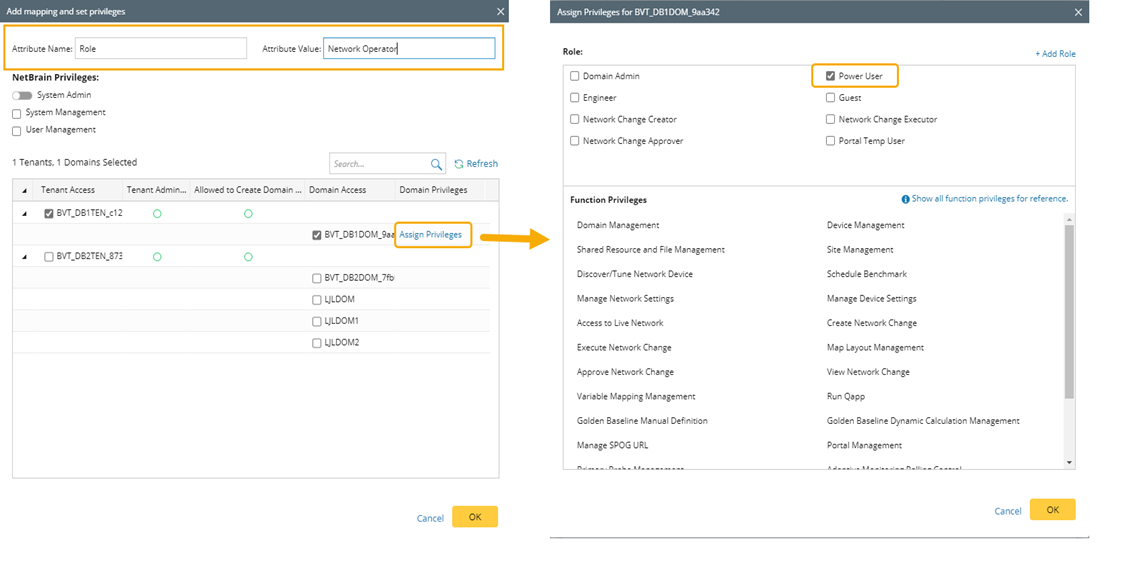Viewport: 1148px width, 572px height.
Task: Click scrollbar down arrow in Function Privileges
Action: [x=1069, y=462]
